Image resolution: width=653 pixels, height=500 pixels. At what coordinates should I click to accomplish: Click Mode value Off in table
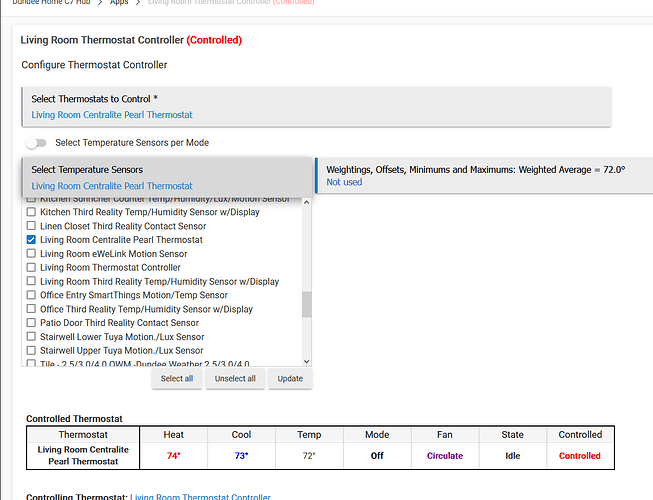click(377, 456)
